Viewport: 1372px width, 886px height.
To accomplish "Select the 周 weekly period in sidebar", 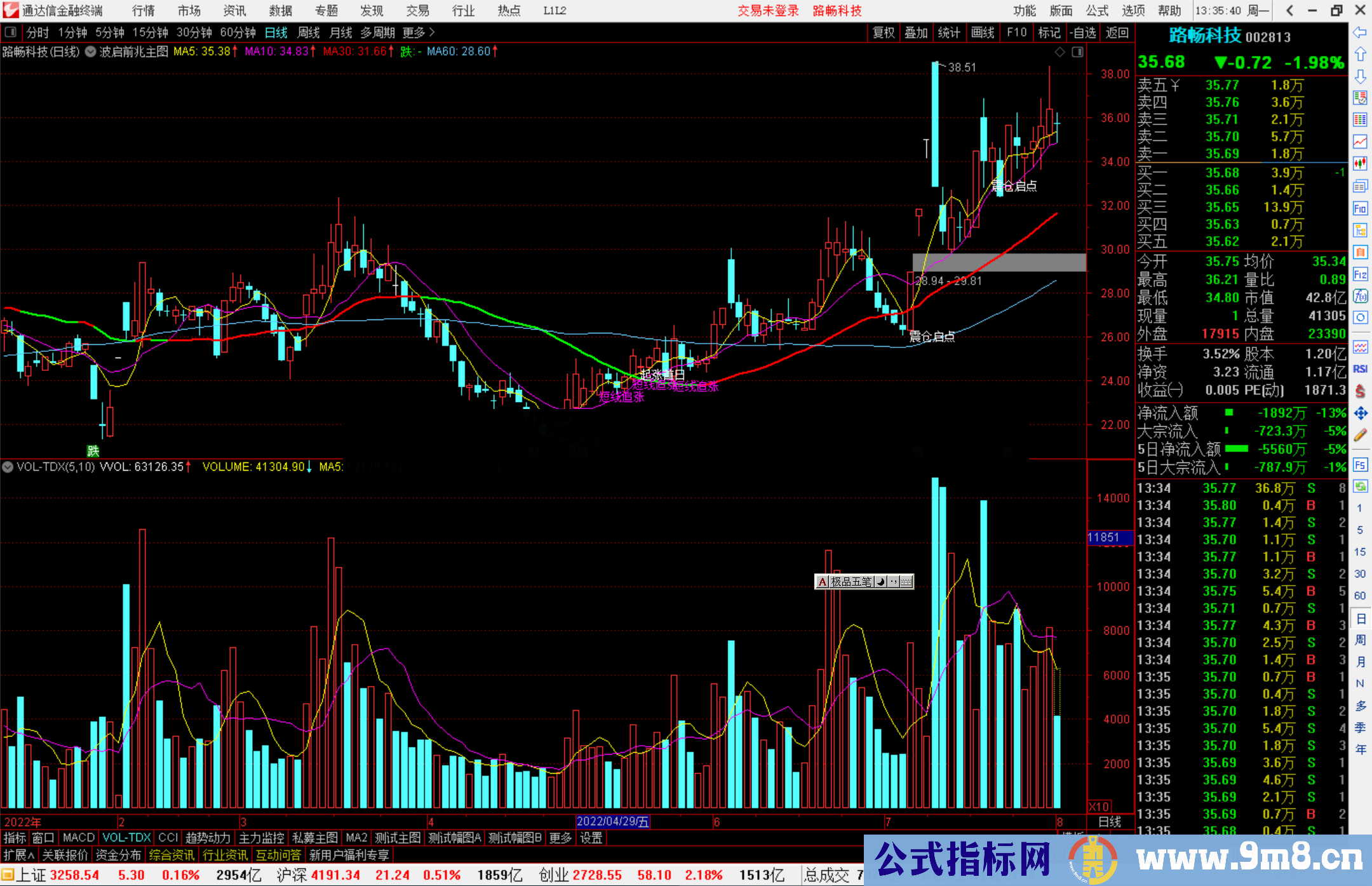I will point(1360,640).
